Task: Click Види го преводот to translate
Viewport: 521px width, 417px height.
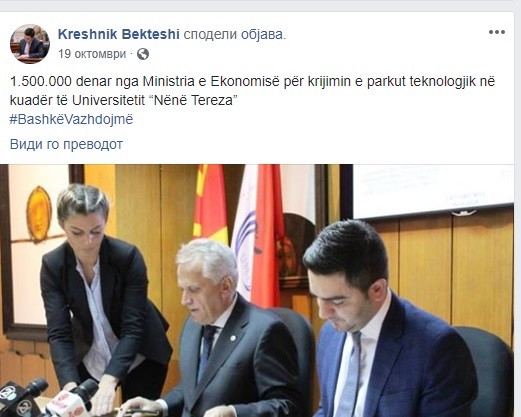Action: tap(66, 144)
